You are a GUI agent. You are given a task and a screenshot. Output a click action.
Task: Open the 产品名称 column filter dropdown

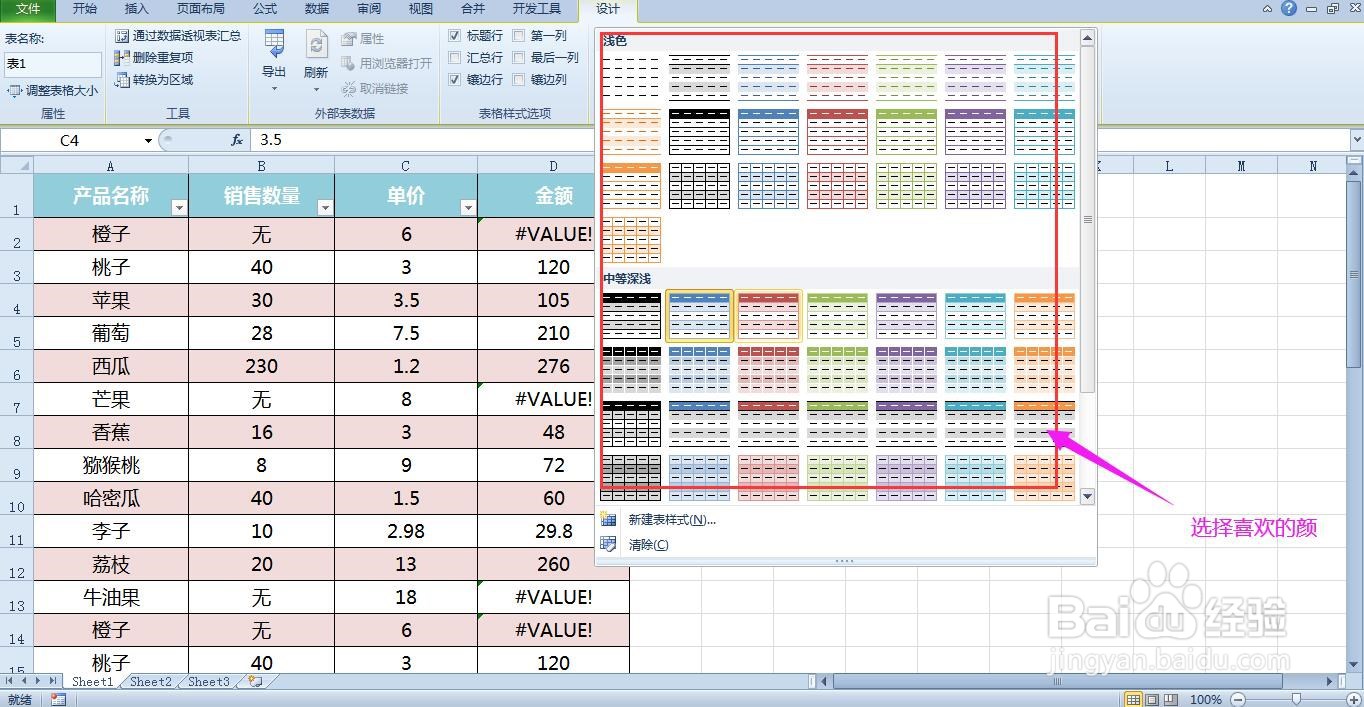pyautogui.click(x=179, y=208)
